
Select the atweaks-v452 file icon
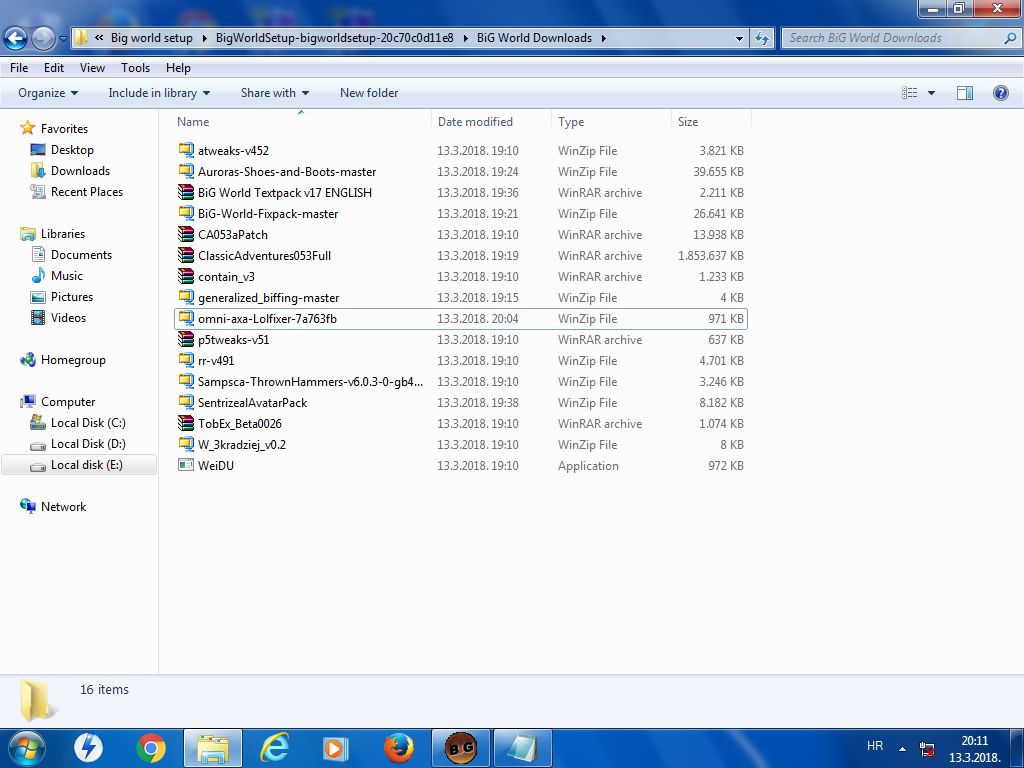click(x=186, y=150)
